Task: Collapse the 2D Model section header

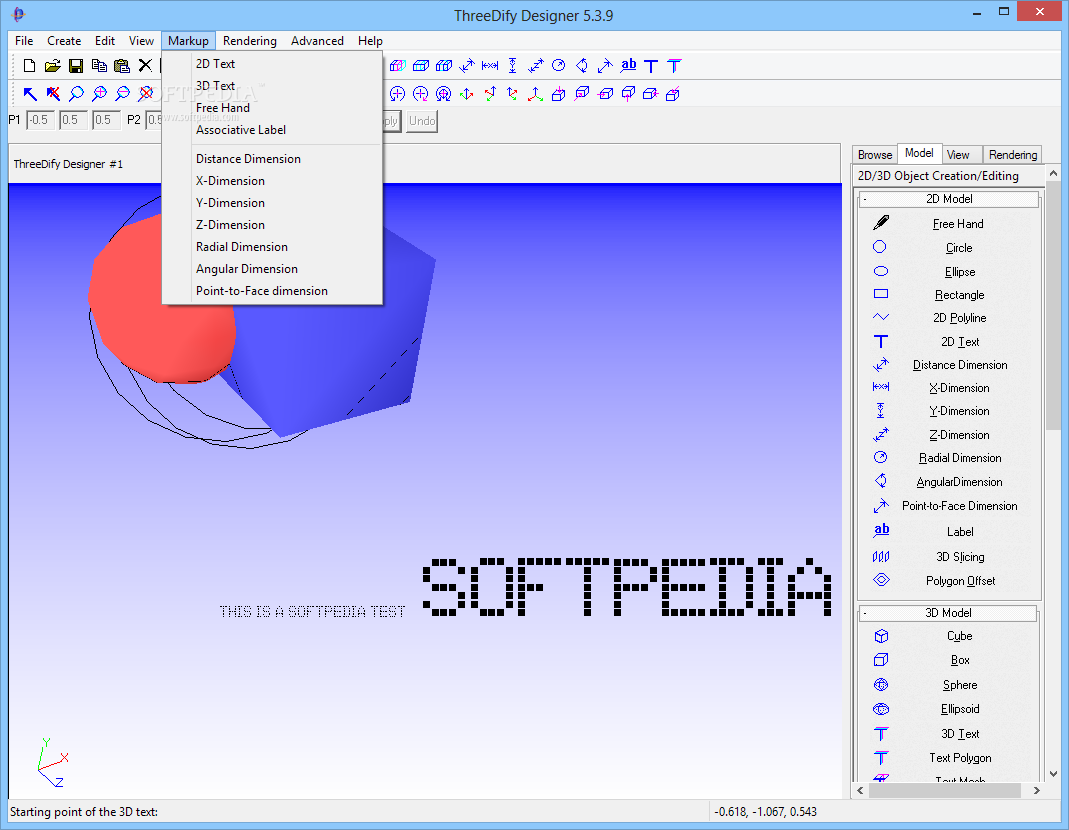Action: pos(949,198)
